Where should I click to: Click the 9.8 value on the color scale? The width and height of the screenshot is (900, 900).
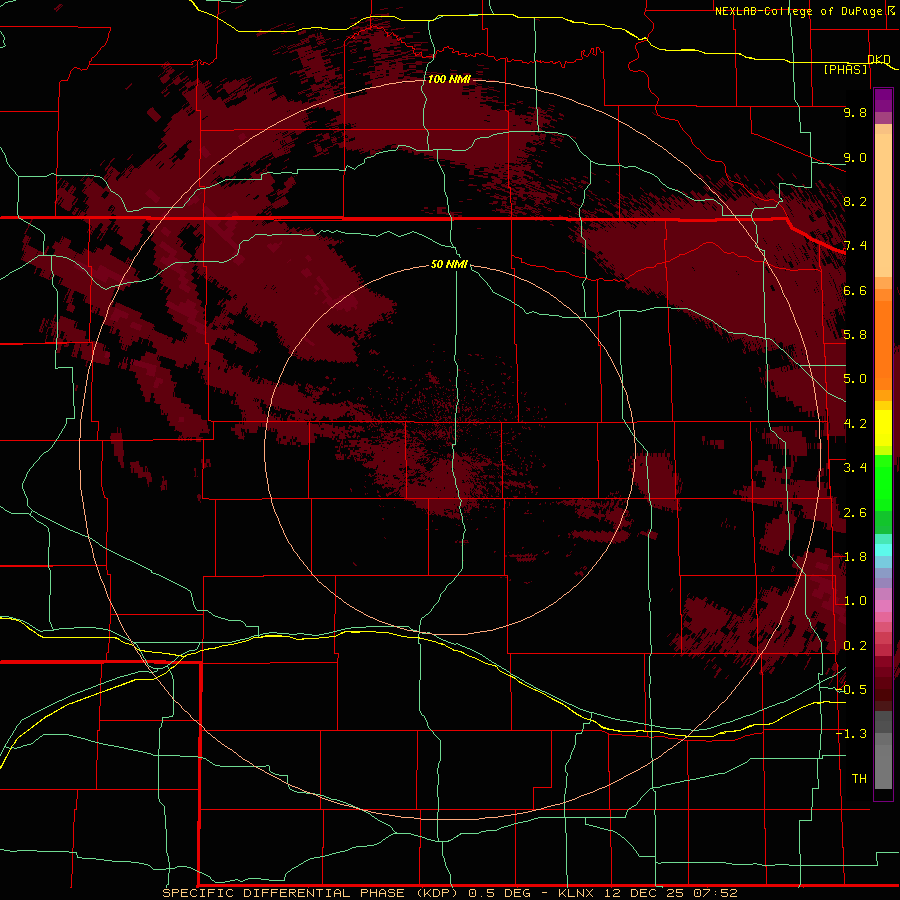point(855,112)
